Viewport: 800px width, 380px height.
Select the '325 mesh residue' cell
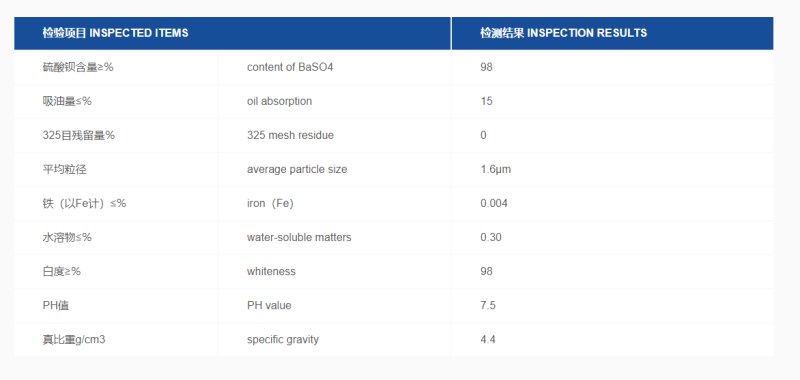click(x=290, y=135)
